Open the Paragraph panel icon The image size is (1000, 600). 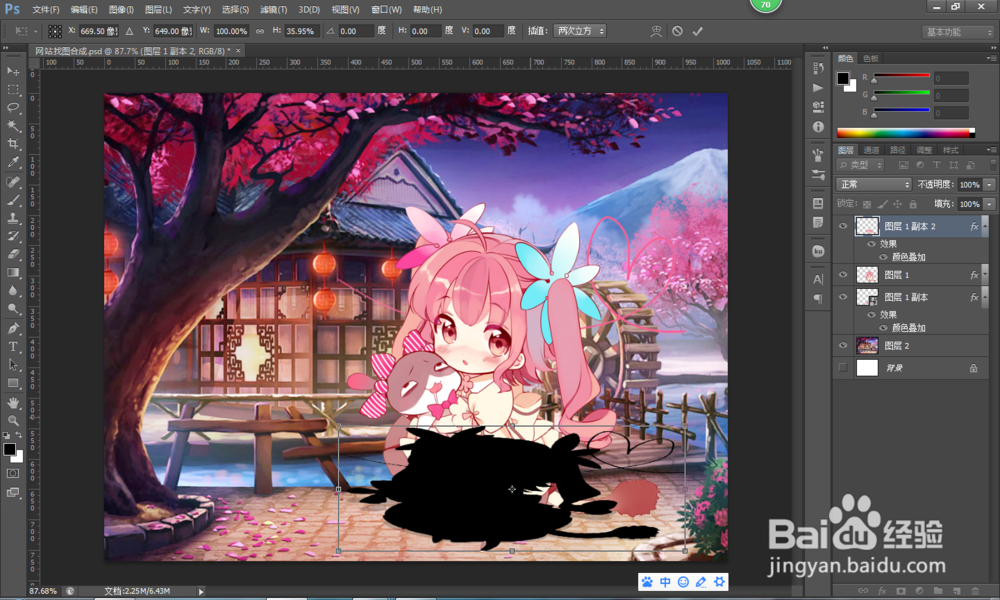click(x=818, y=298)
